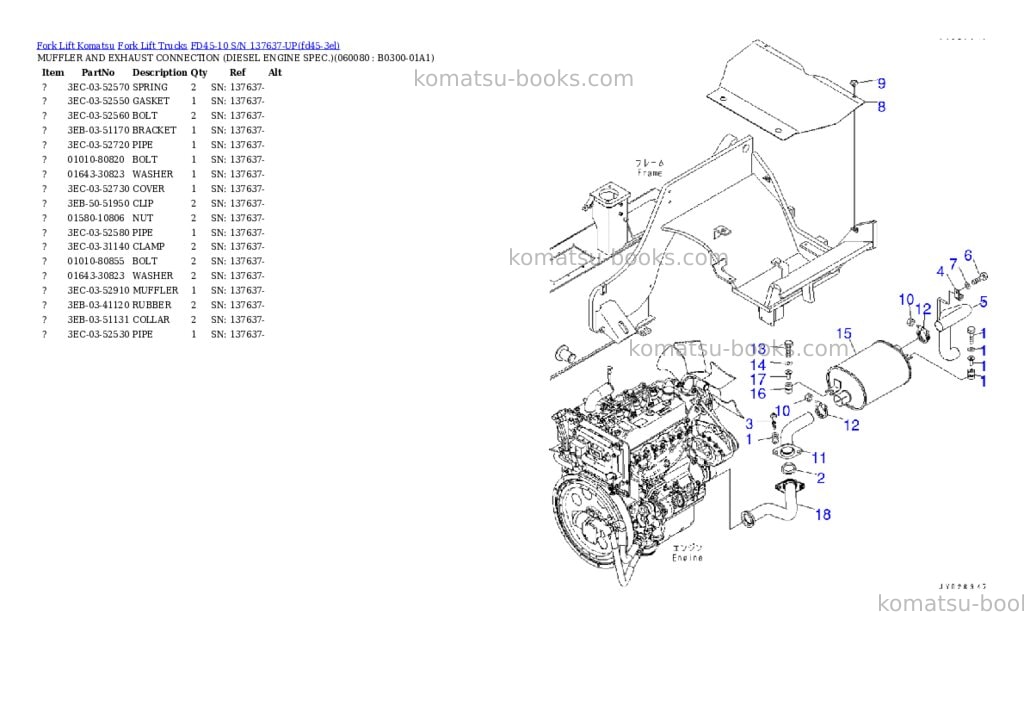Select part number 3EB-03-51170 BRACKET

click(x=121, y=130)
